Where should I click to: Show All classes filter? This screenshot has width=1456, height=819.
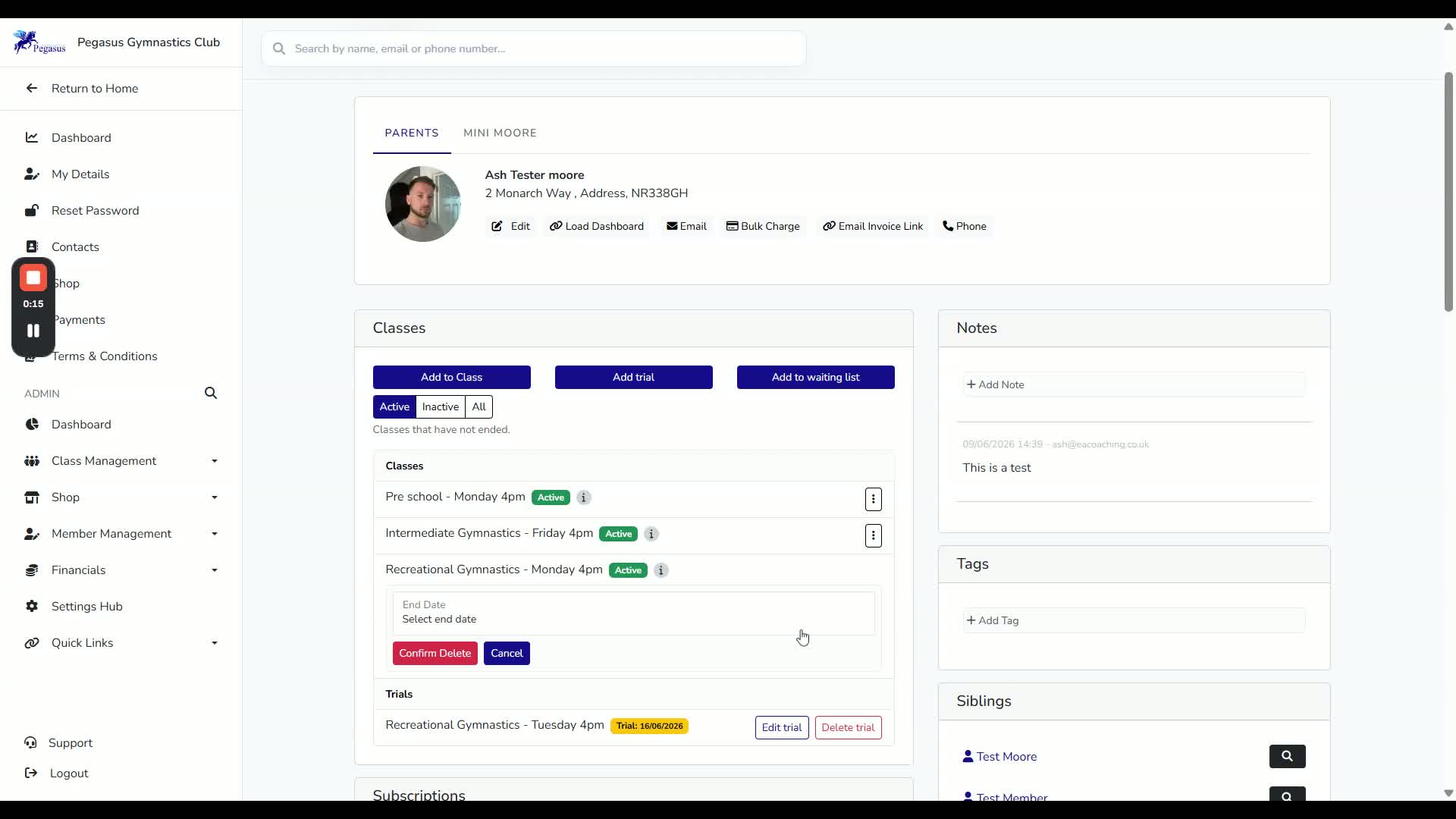tap(479, 406)
